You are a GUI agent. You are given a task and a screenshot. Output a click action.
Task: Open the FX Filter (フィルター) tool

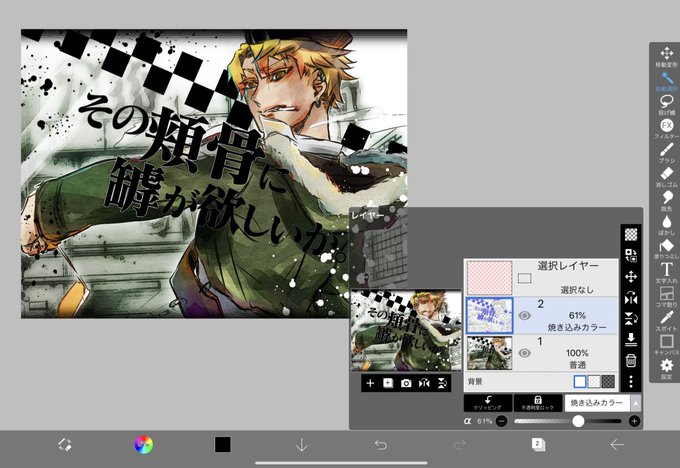[x=666, y=129]
